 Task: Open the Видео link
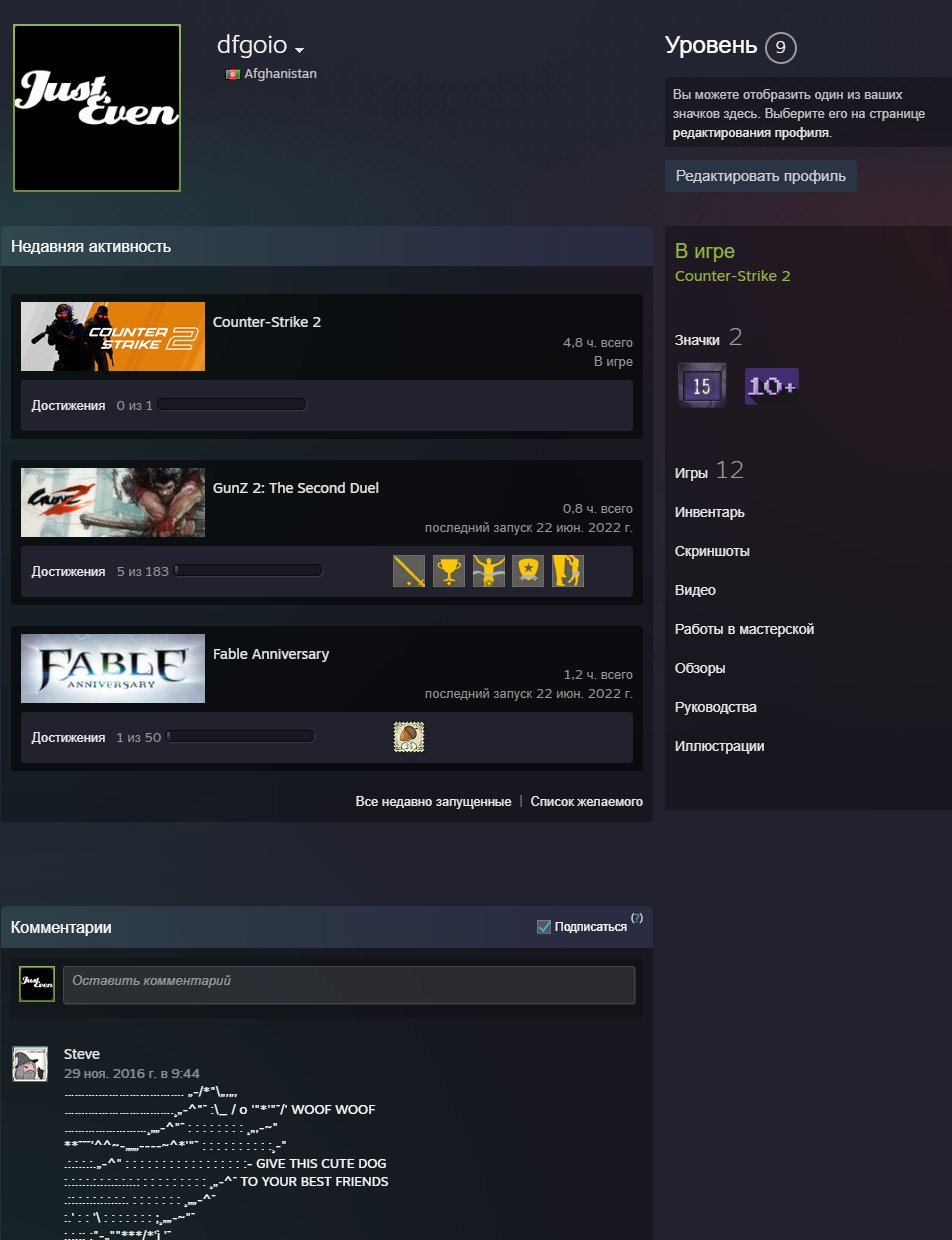pos(695,590)
